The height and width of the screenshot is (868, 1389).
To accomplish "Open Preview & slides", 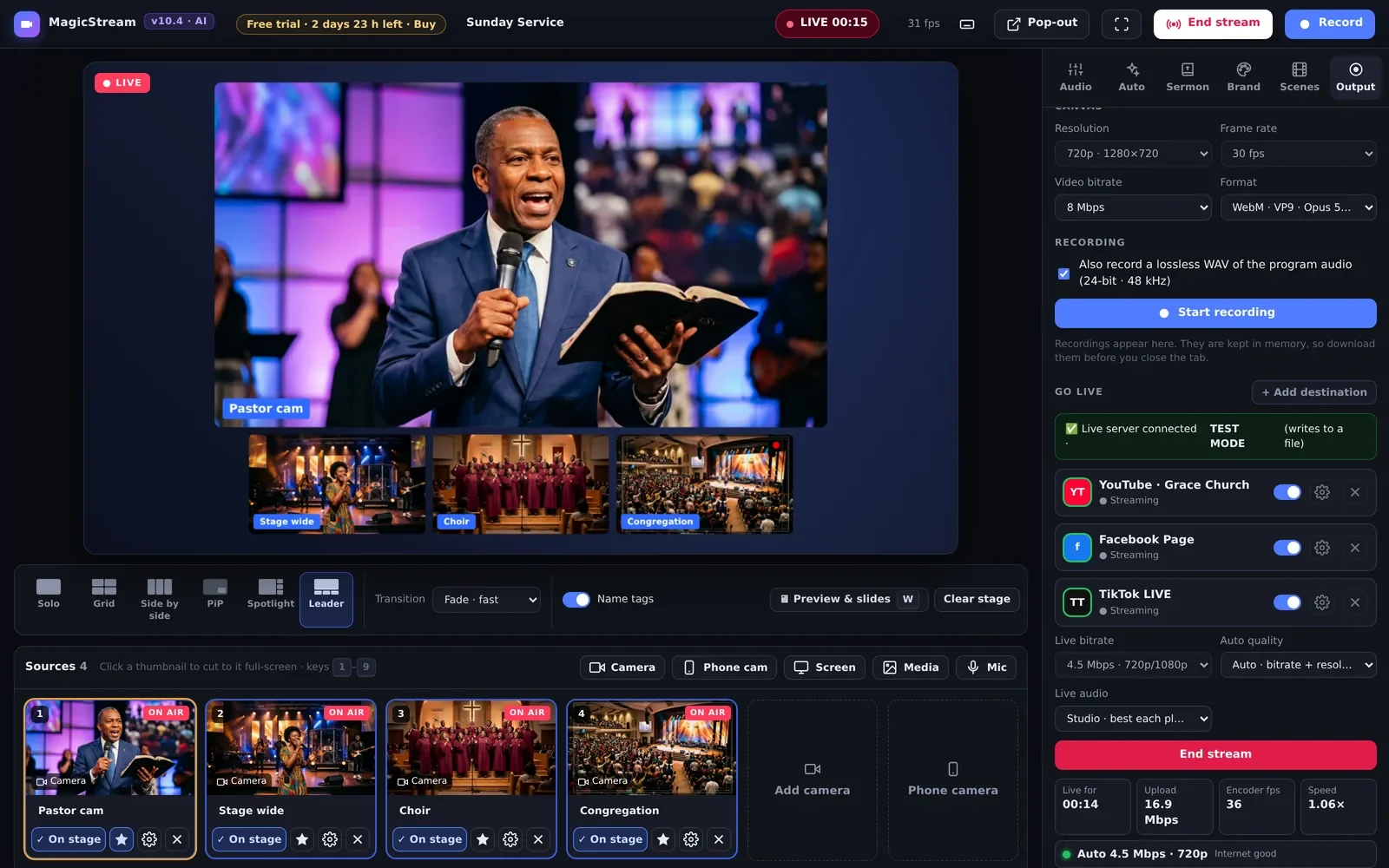I will (848, 600).
